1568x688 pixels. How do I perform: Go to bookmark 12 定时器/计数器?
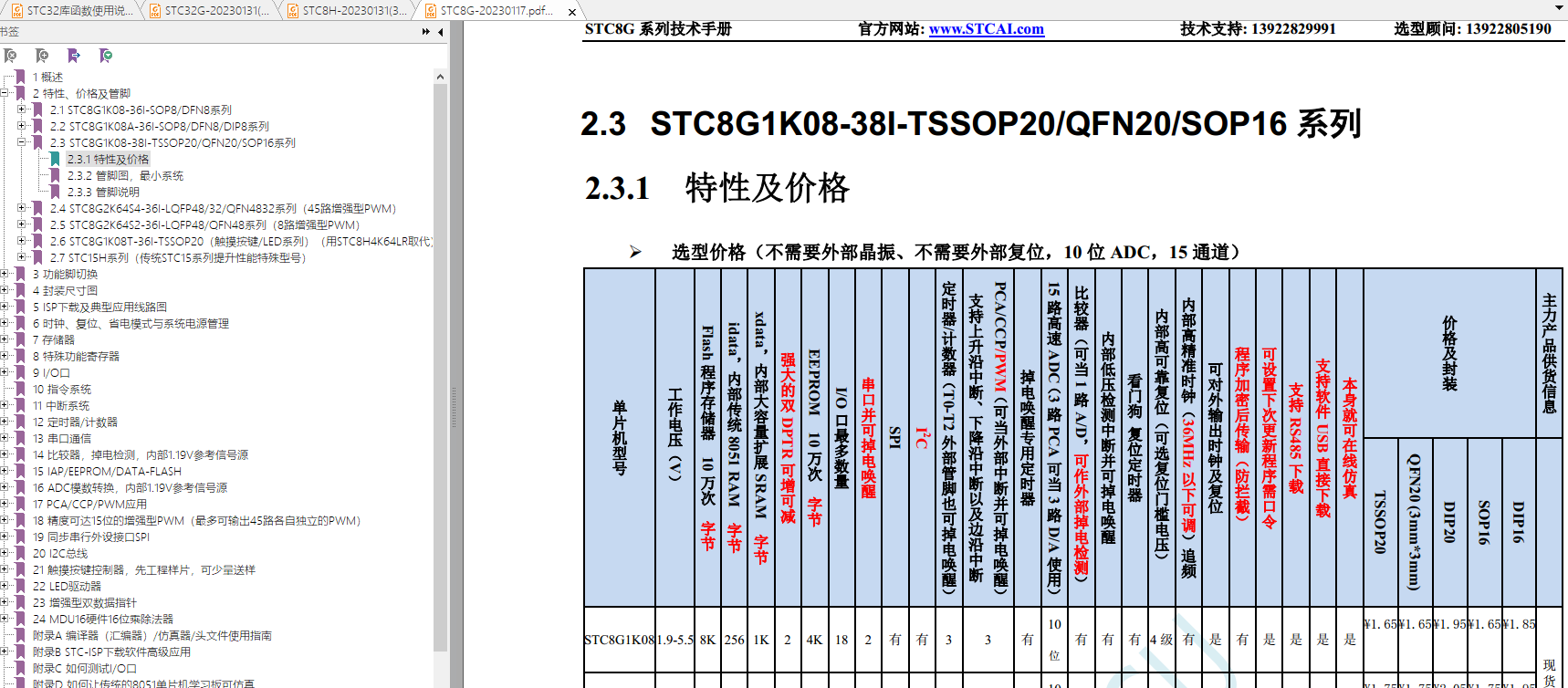pyautogui.click(x=76, y=422)
